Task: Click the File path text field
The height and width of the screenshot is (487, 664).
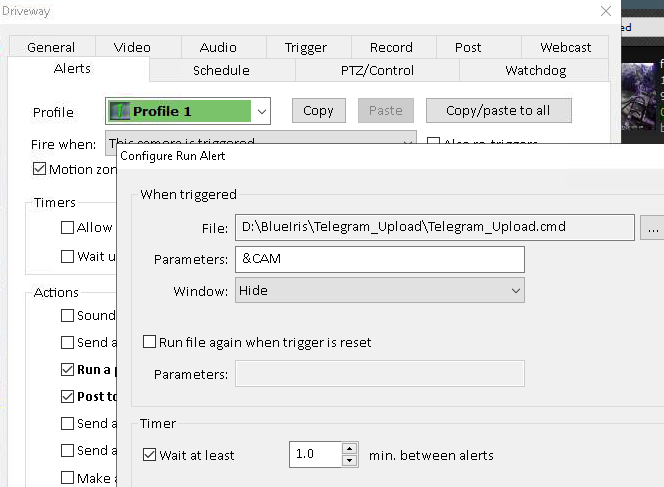Action: 435,228
